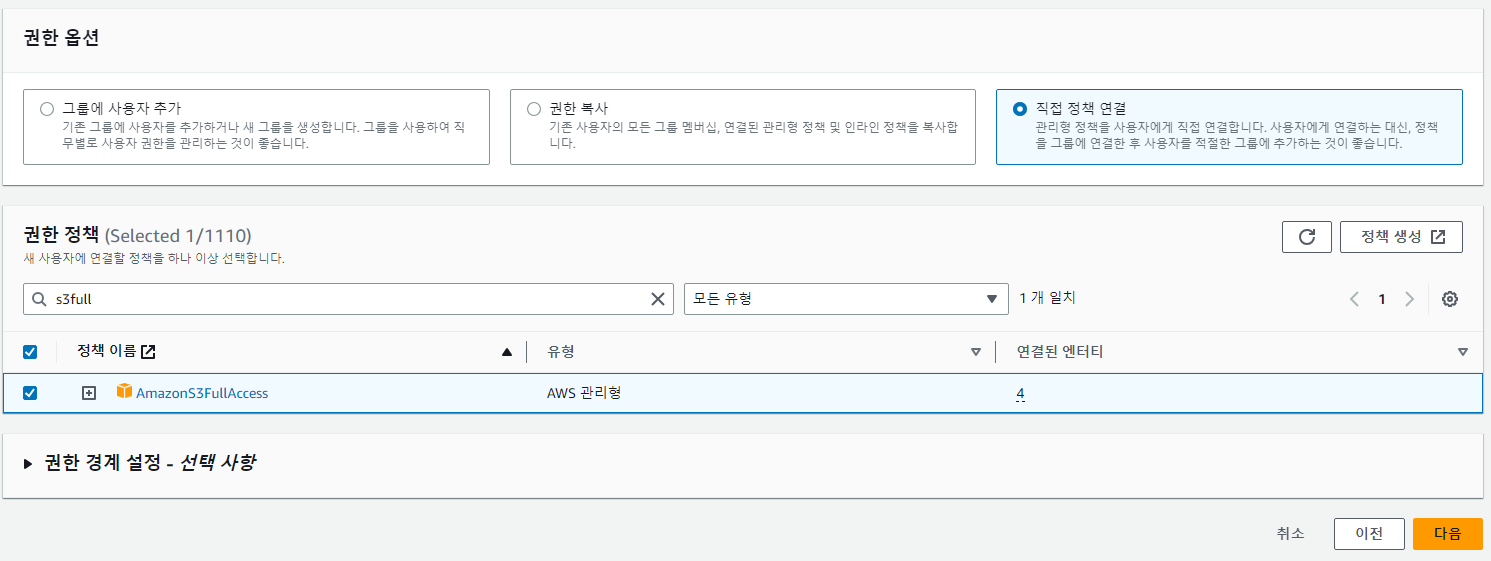Click the 다음 button

click(1447, 534)
